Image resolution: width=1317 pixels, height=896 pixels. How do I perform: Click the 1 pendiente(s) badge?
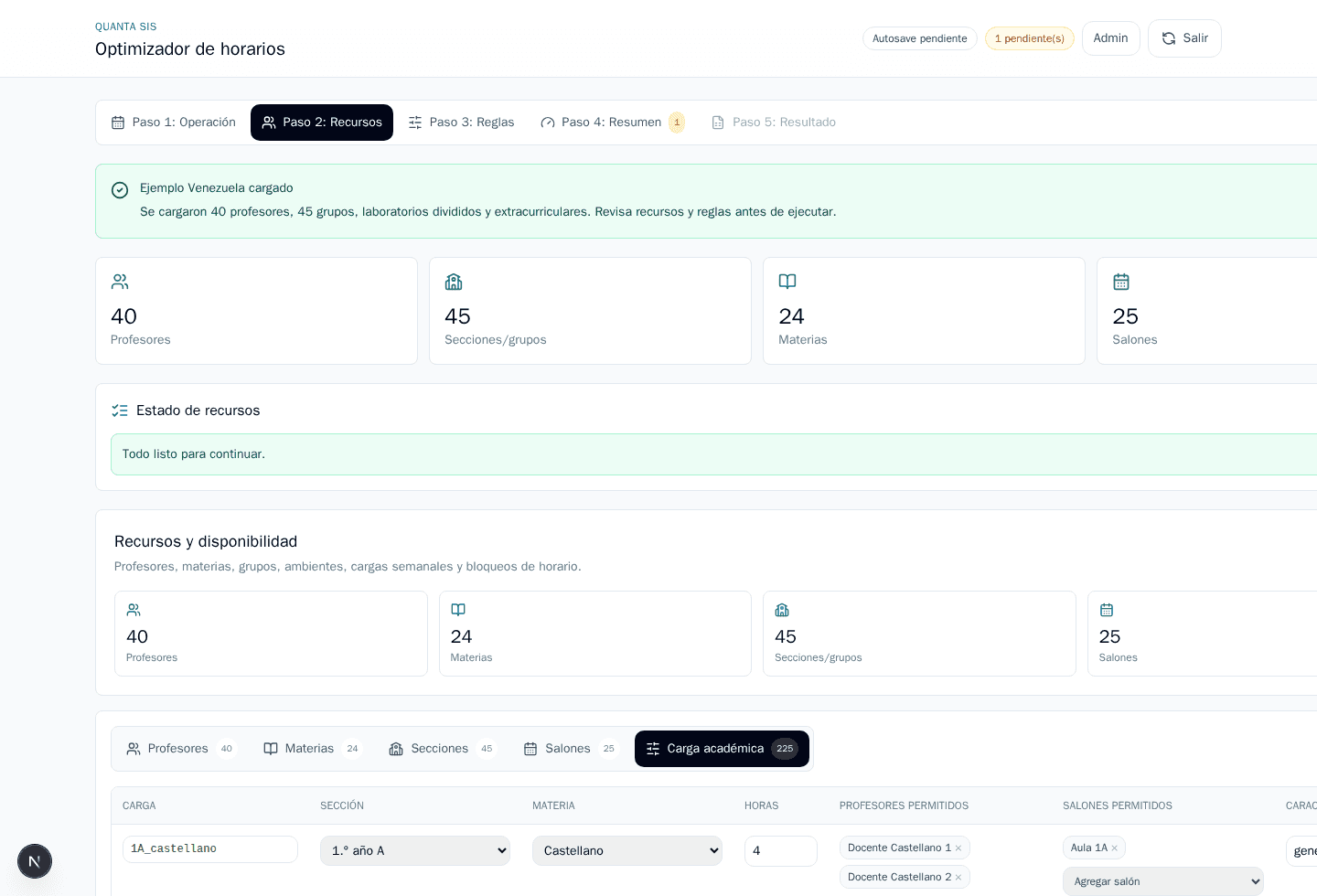click(1029, 38)
